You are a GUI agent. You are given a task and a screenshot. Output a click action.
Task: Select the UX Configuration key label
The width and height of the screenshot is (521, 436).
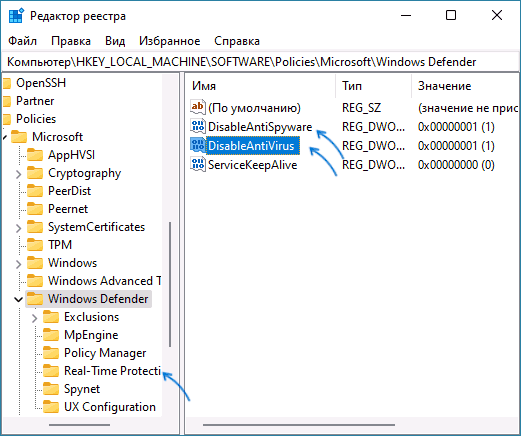click(x=110, y=407)
